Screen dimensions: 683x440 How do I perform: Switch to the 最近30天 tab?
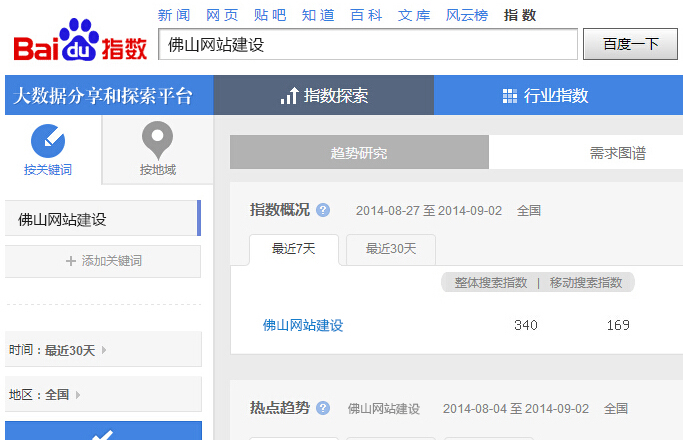(390, 249)
